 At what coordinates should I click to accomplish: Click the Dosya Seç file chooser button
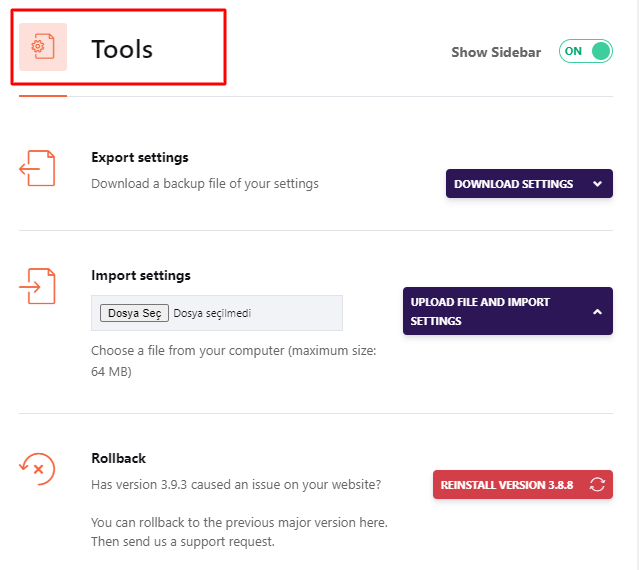pyautogui.click(x=134, y=313)
